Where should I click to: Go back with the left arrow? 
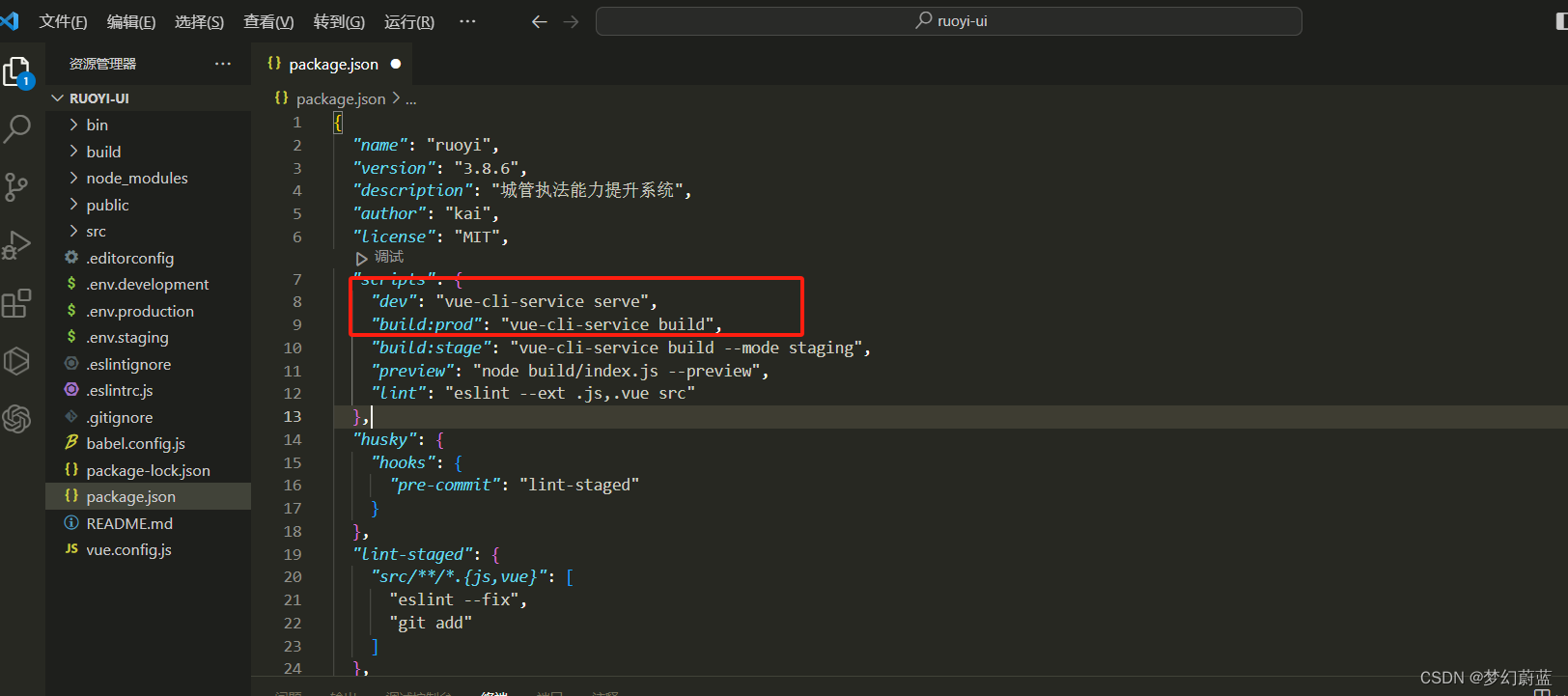(539, 21)
